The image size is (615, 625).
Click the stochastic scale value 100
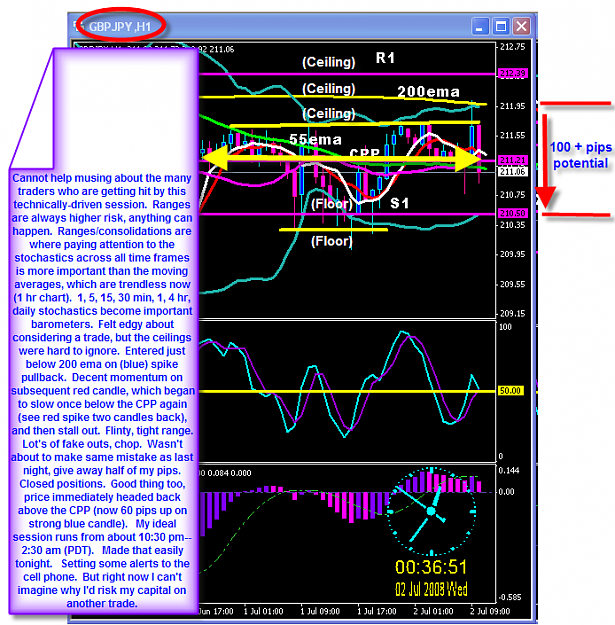pos(505,327)
